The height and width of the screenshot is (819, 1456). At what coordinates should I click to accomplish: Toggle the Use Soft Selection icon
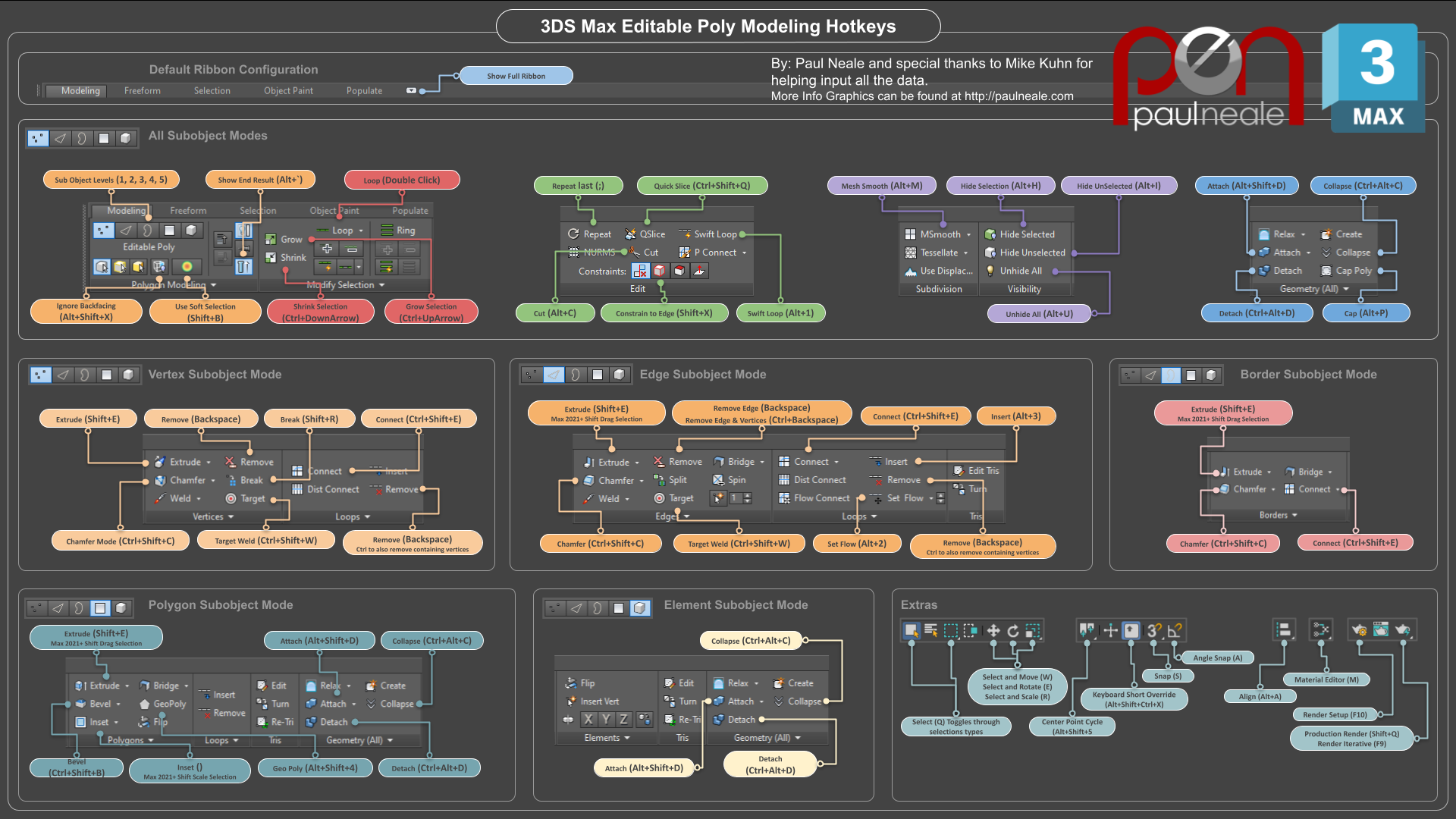tap(187, 266)
